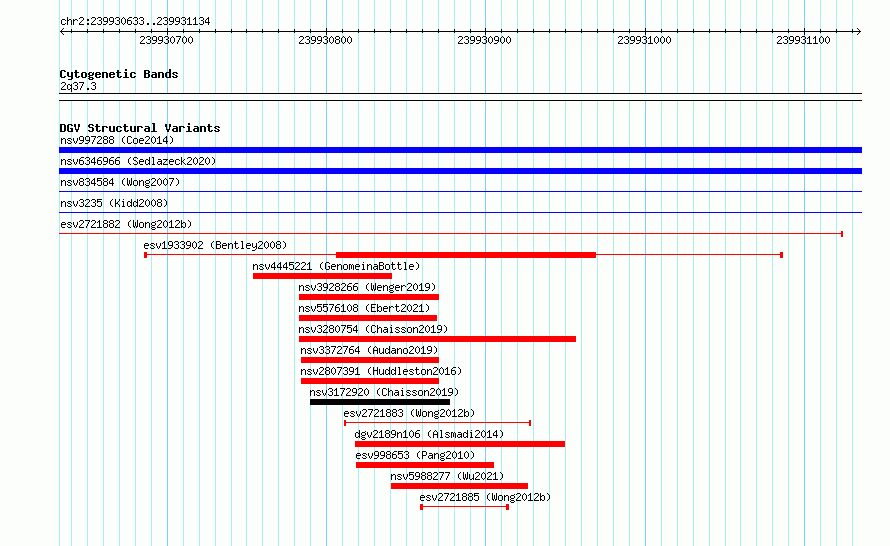Select the nsv6346966 blue variant bar
Screen dimensions: 890x546
pos(460,171)
